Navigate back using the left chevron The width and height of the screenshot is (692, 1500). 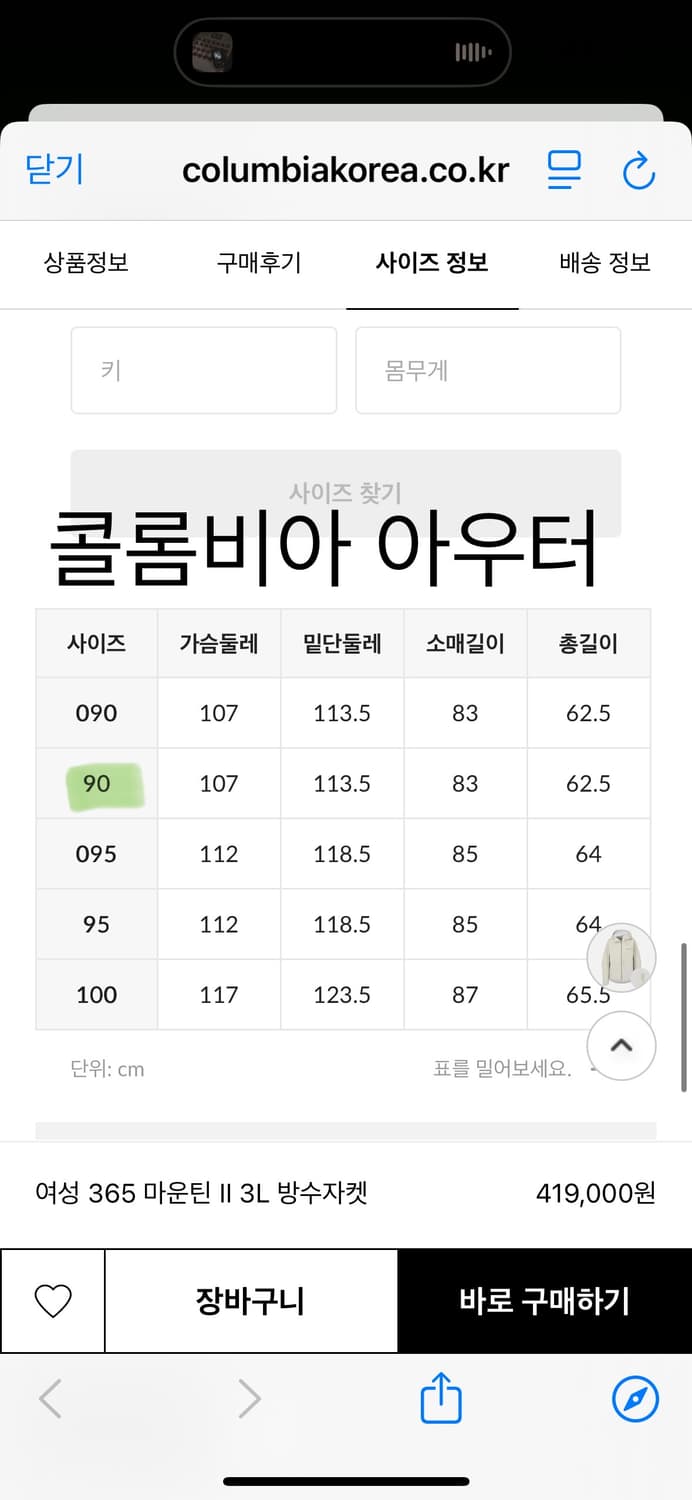(x=49, y=1400)
